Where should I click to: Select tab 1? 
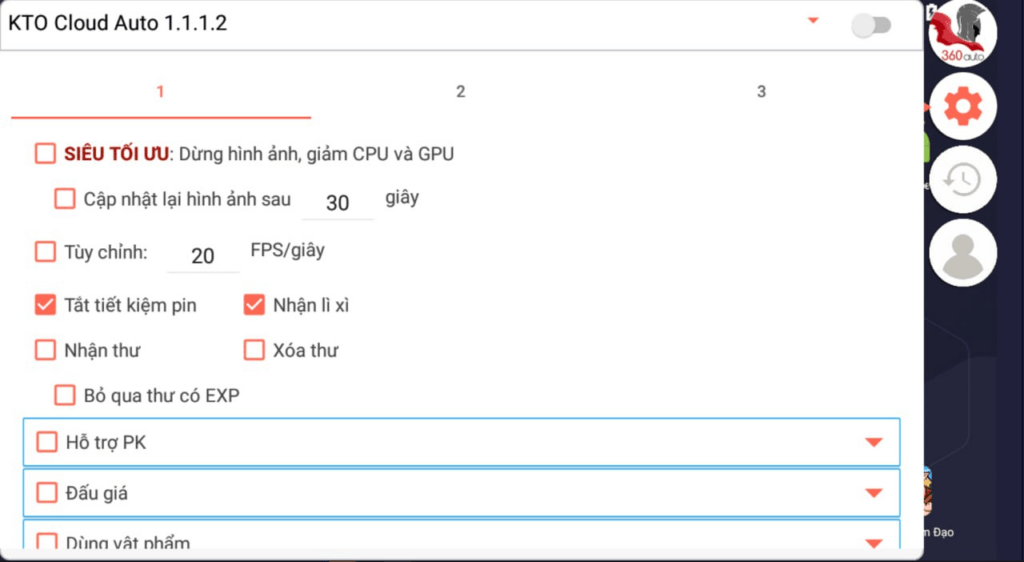pyautogui.click(x=160, y=91)
